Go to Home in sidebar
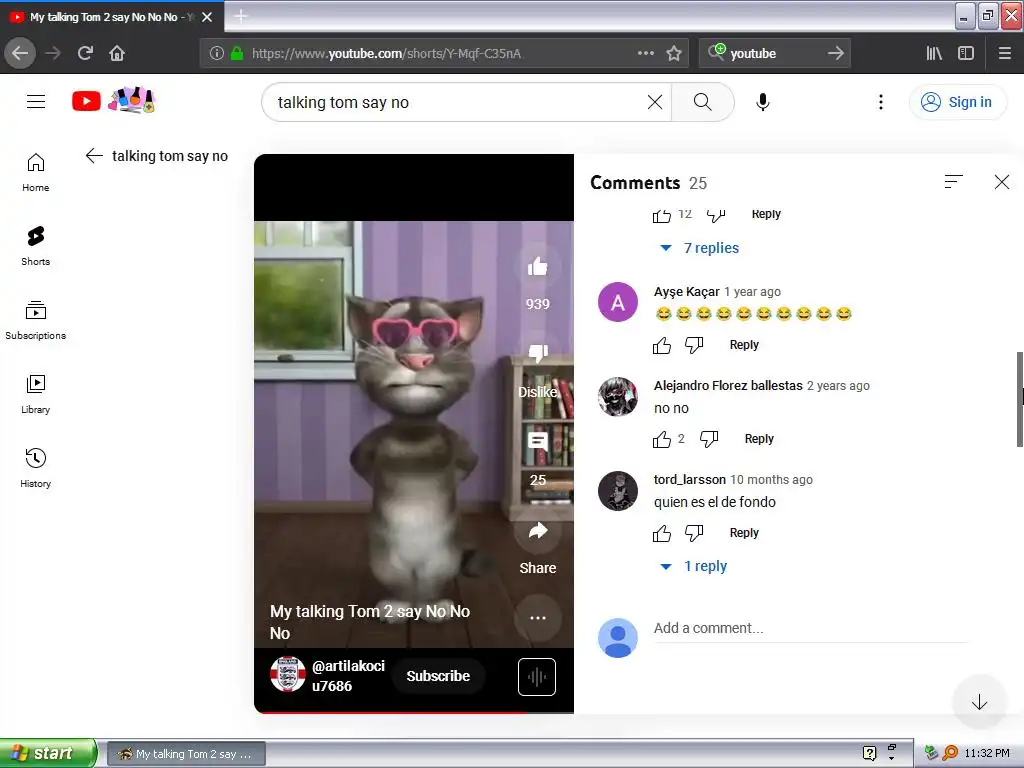The width and height of the screenshot is (1024, 768). click(x=36, y=172)
